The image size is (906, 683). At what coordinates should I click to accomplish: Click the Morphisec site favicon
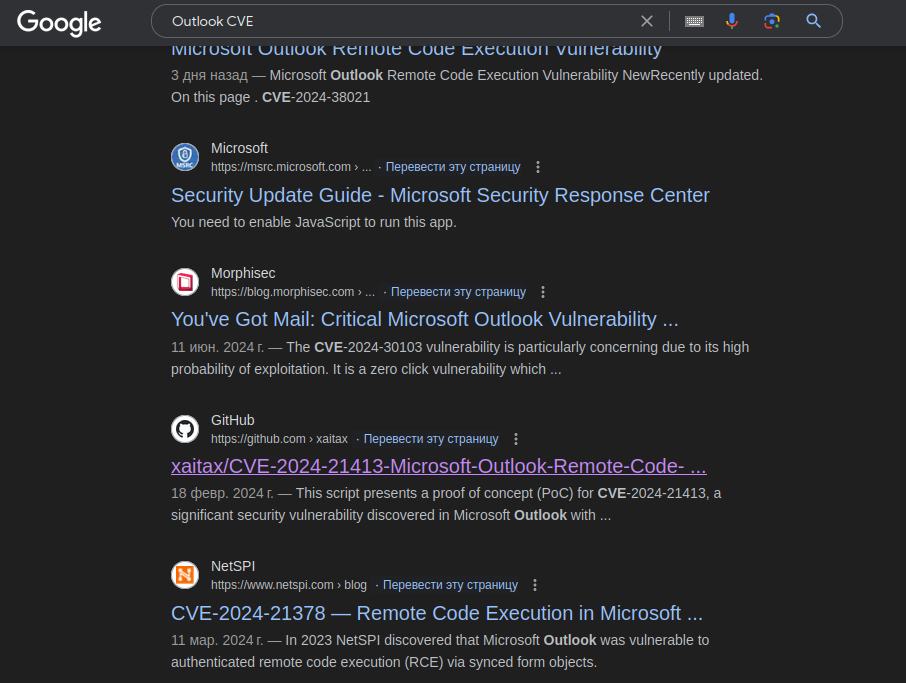(x=185, y=282)
